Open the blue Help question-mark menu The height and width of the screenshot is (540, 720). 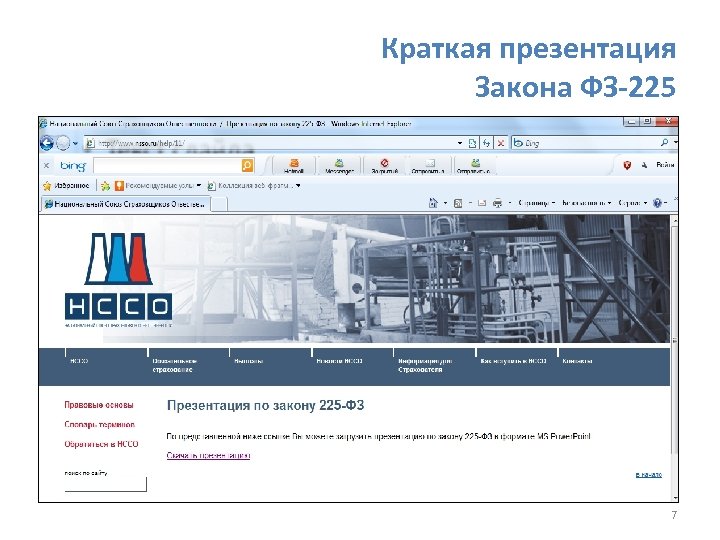(660, 202)
